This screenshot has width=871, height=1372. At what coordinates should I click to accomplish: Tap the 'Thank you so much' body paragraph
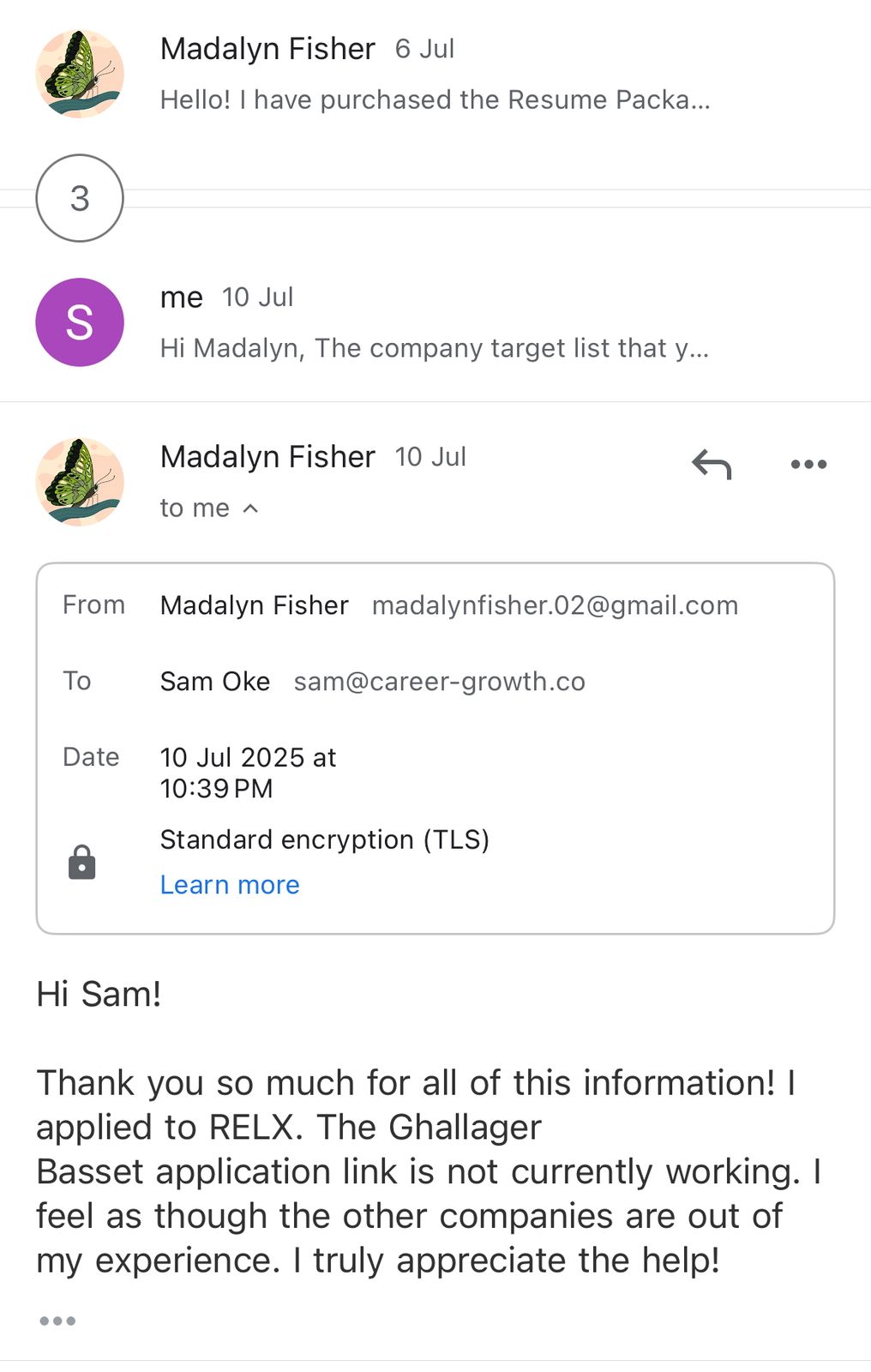click(x=420, y=1171)
